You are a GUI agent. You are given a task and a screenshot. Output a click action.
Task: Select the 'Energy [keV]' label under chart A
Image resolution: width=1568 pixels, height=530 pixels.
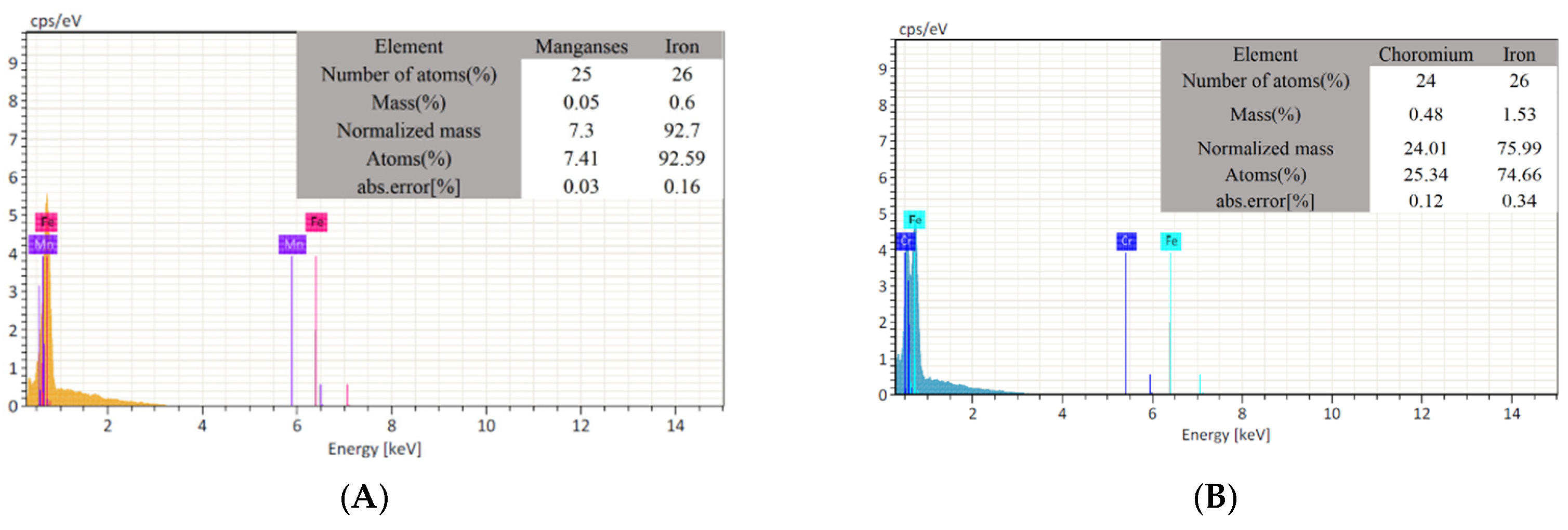pyautogui.click(x=374, y=449)
